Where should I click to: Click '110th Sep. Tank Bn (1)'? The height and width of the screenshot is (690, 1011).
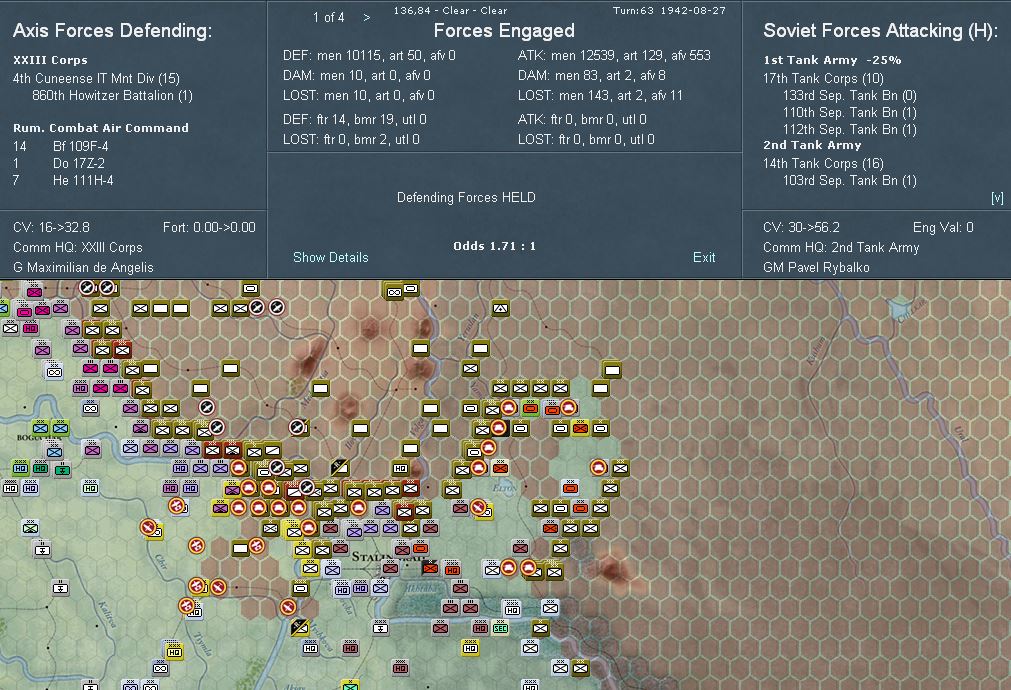pos(850,112)
